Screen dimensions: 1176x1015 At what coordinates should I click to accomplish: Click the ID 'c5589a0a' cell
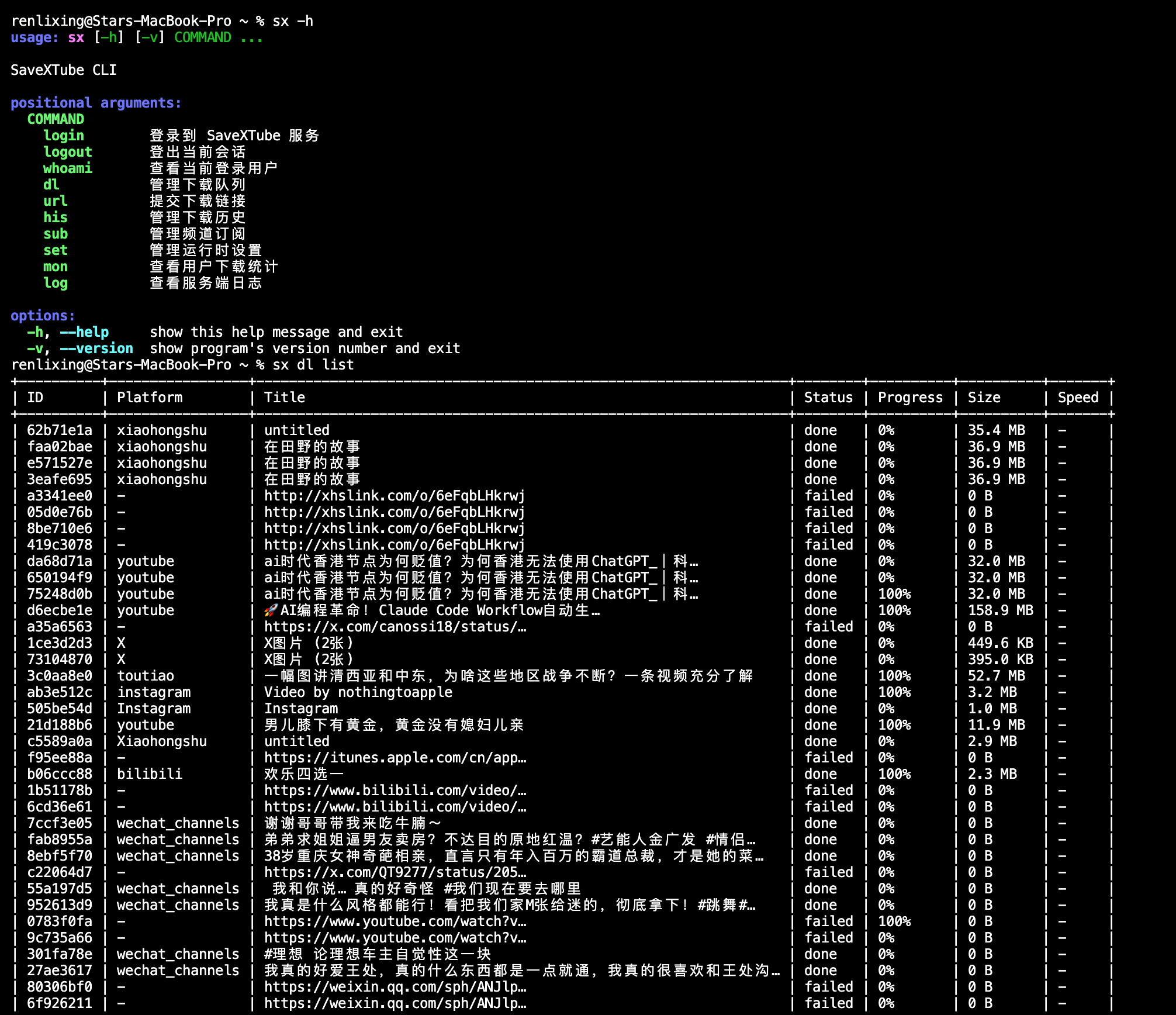[x=60, y=741]
